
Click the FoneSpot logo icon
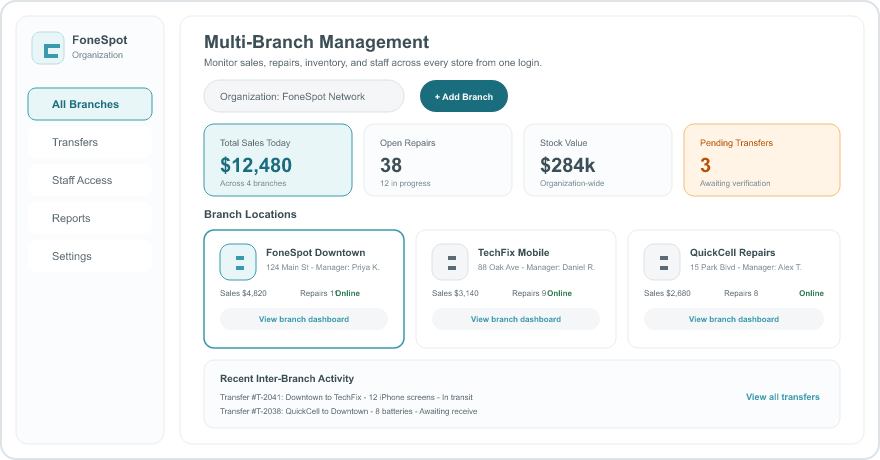[x=48, y=48]
